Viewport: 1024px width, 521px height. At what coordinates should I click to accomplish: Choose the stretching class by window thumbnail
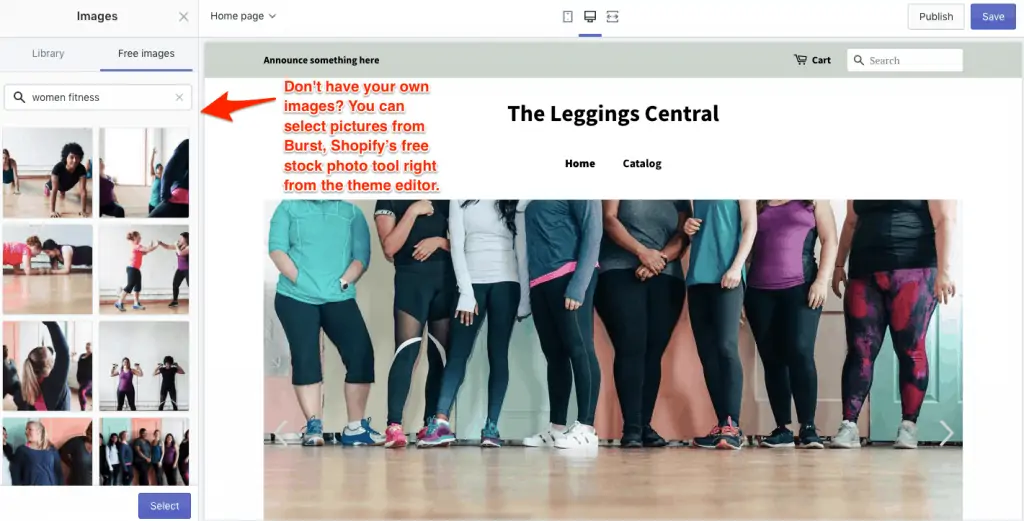[144, 173]
